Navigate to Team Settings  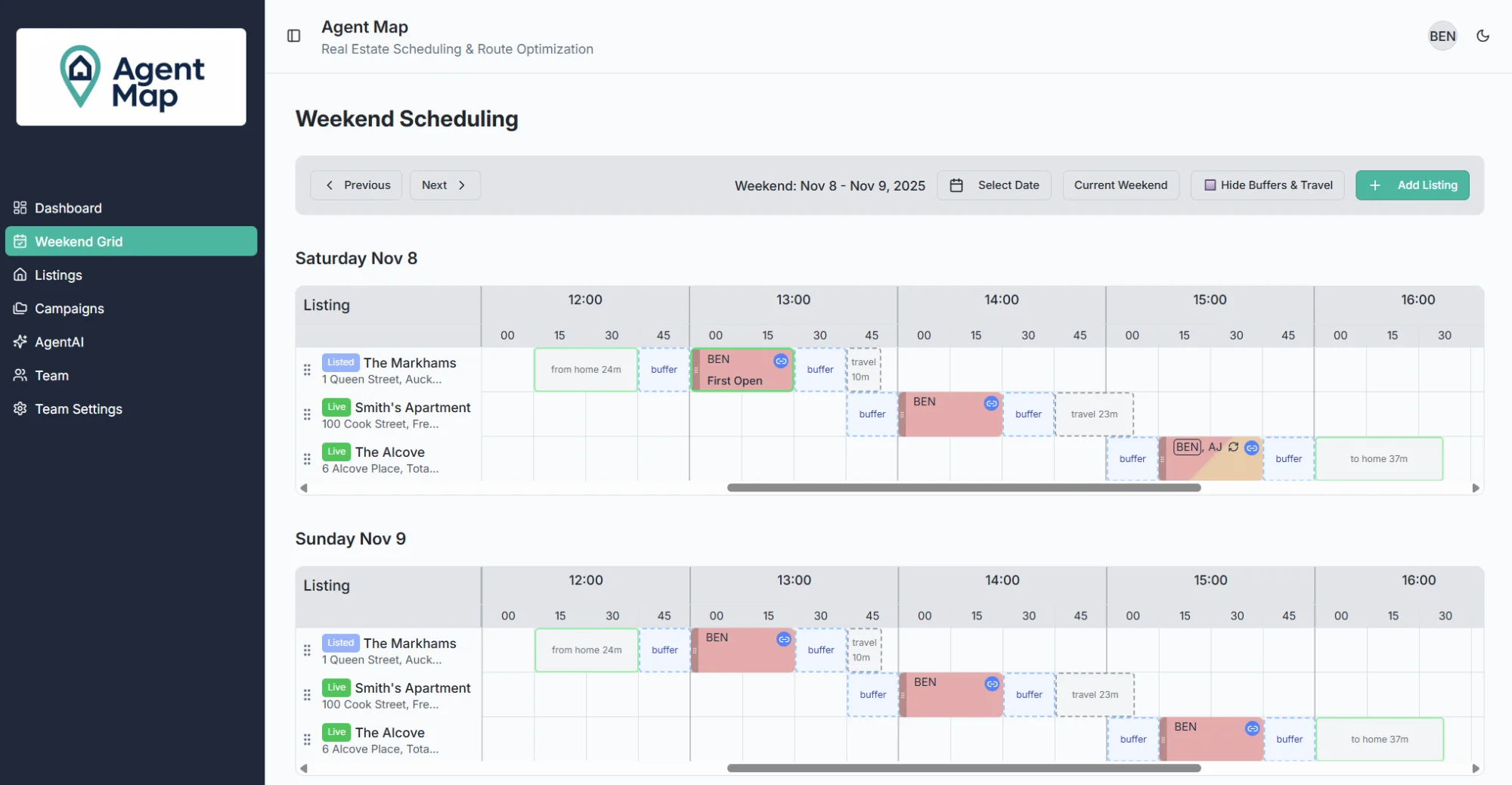point(78,408)
